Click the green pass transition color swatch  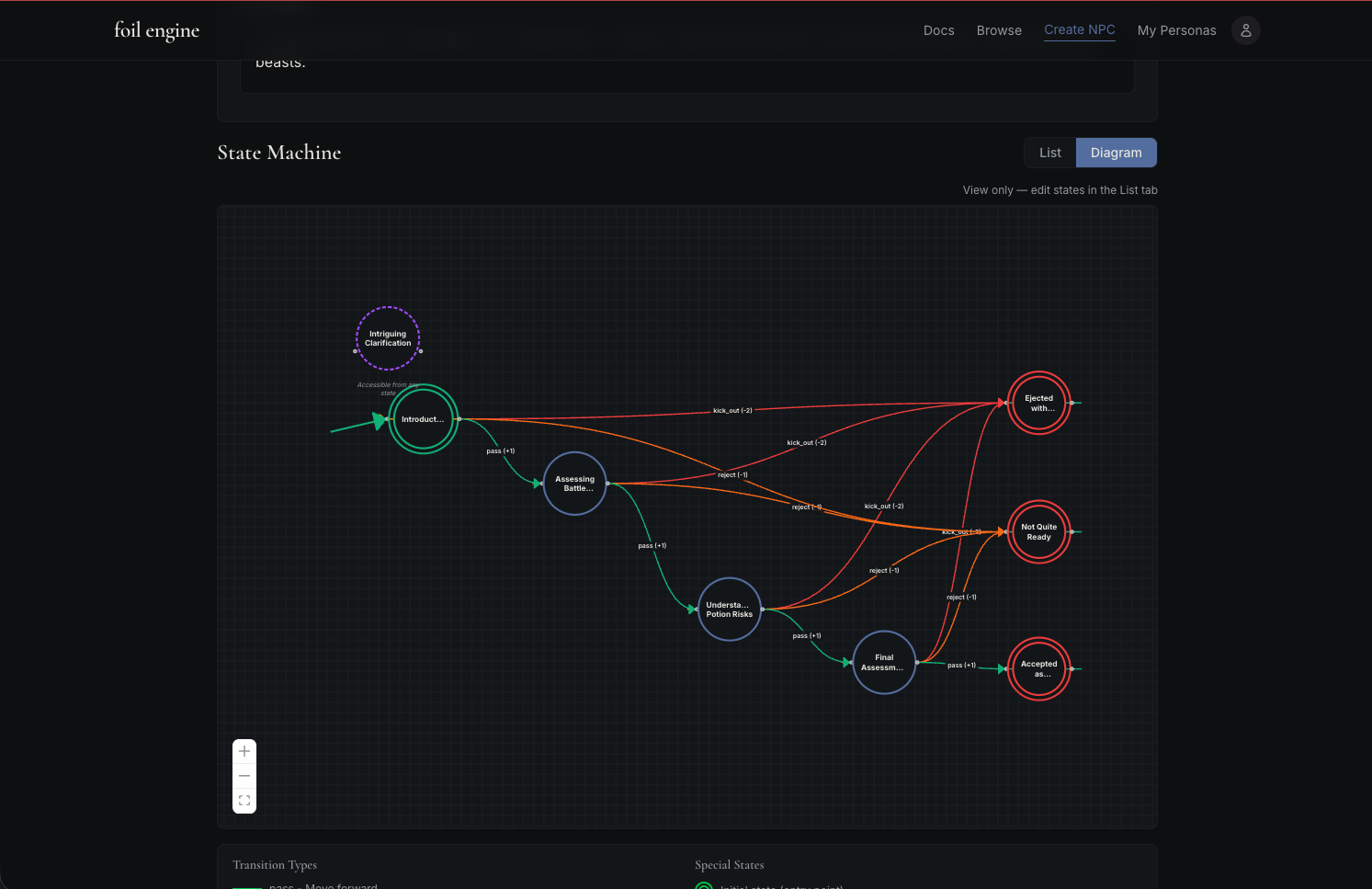pyautogui.click(x=245, y=885)
